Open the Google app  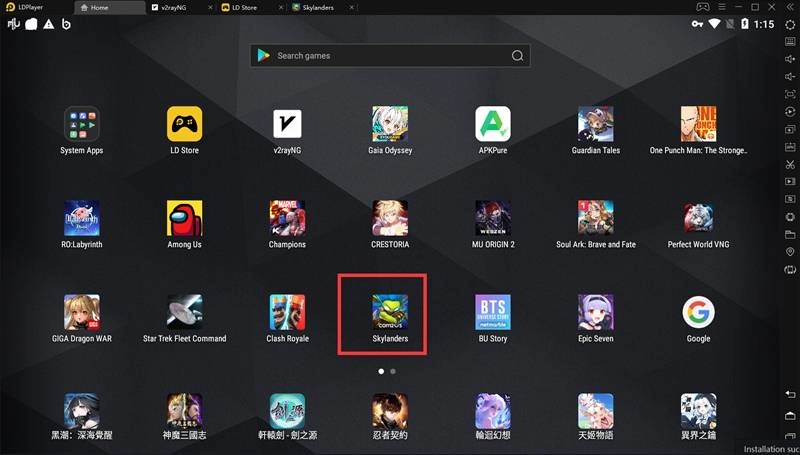coord(698,312)
